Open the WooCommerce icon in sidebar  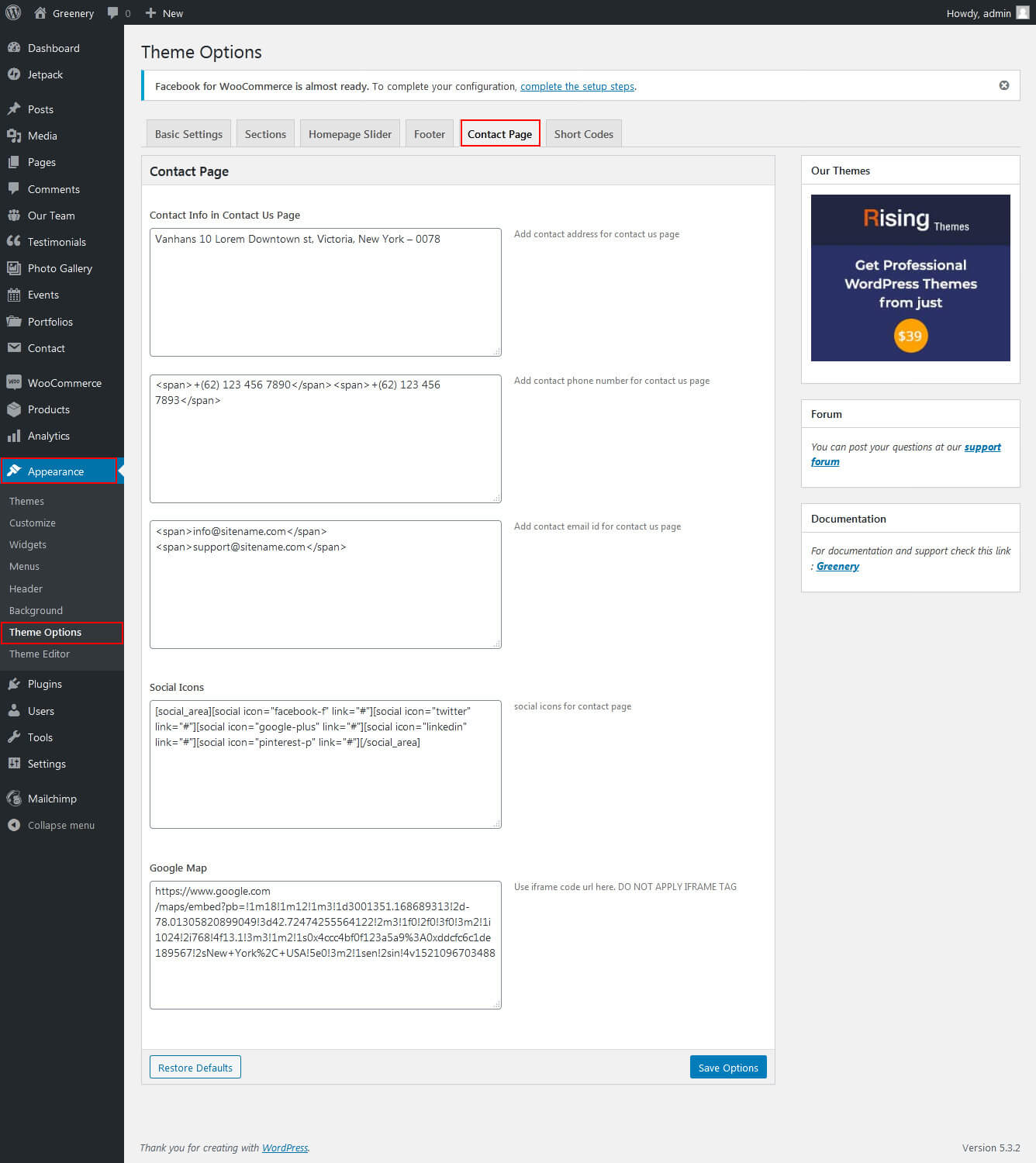click(14, 382)
